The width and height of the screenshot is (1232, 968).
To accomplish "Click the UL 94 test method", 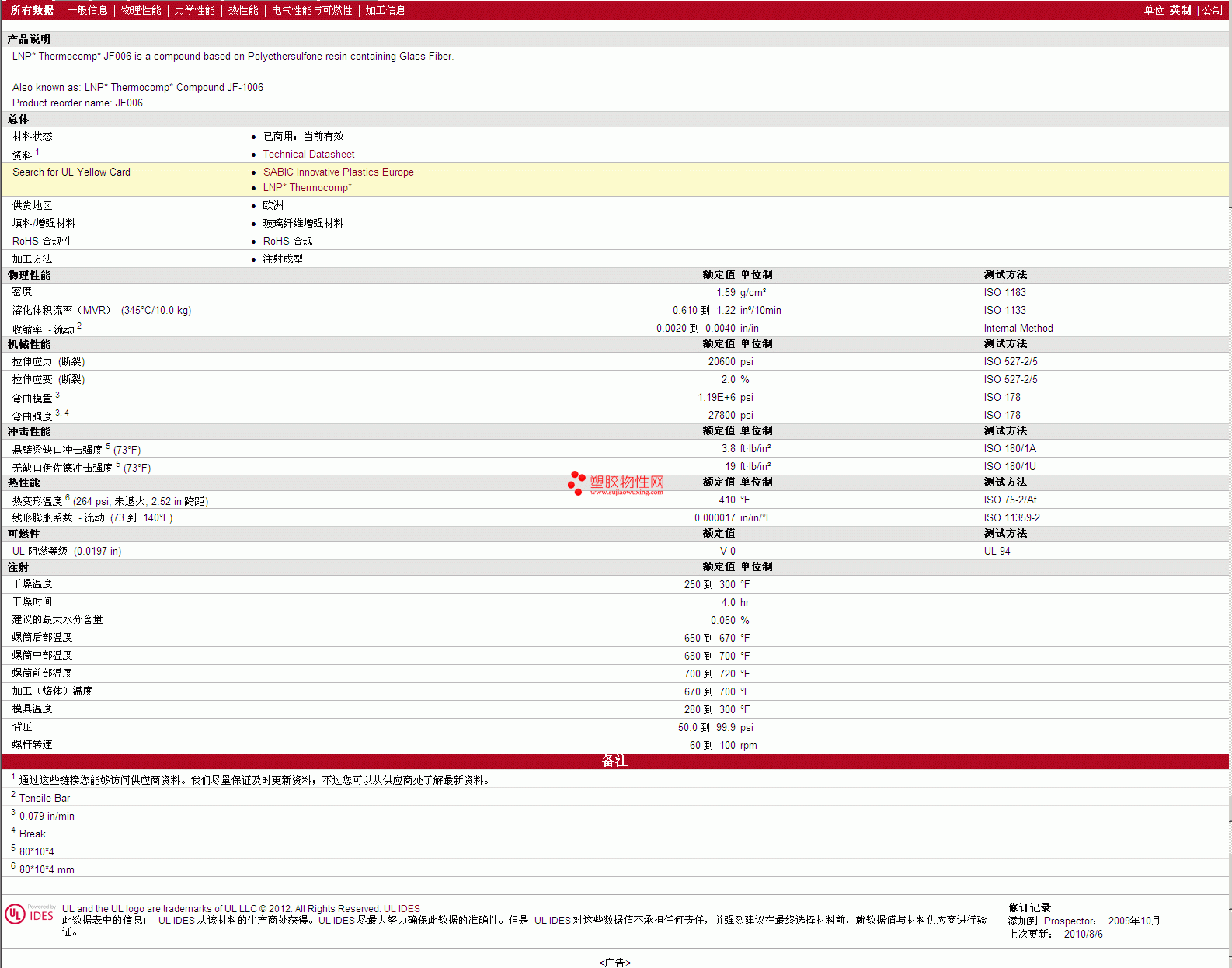I will (997, 551).
